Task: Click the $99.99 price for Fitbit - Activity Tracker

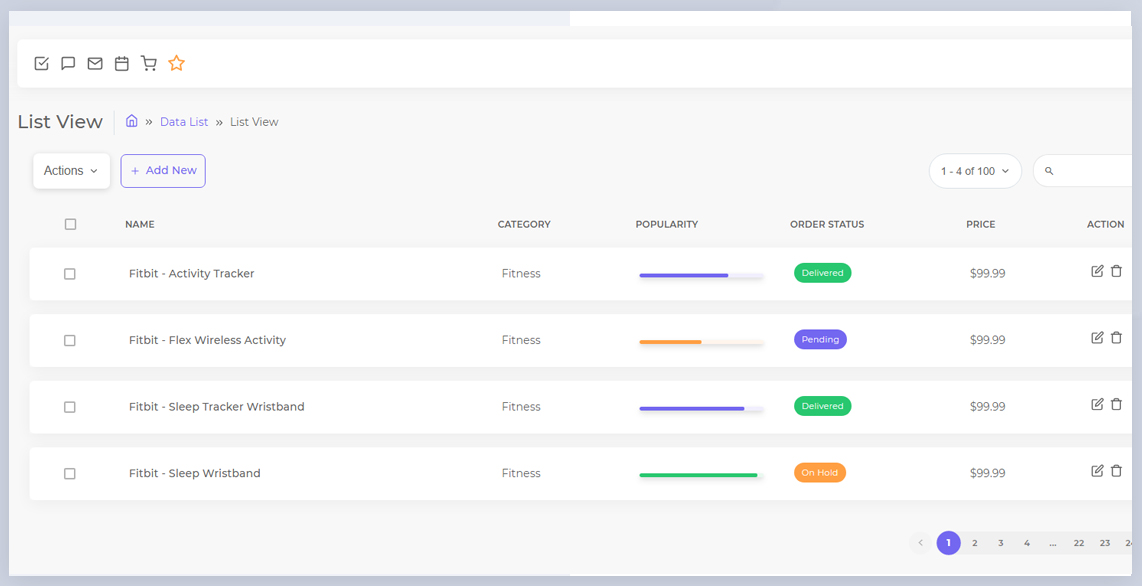Action: [988, 274]
